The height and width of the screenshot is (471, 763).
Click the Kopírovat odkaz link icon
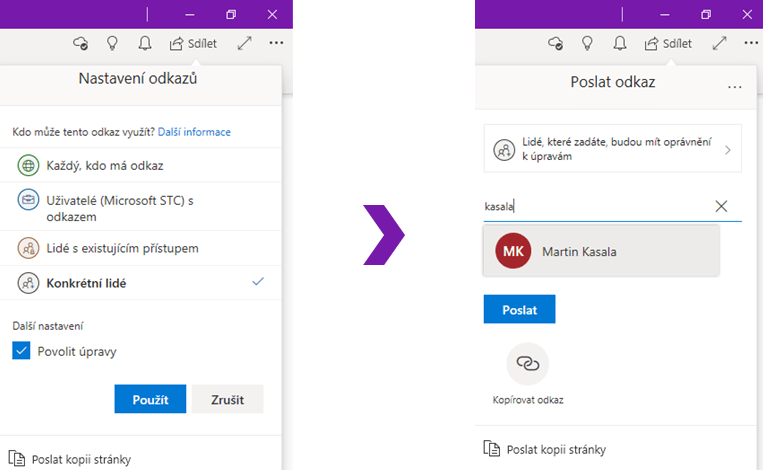(527, 365)
